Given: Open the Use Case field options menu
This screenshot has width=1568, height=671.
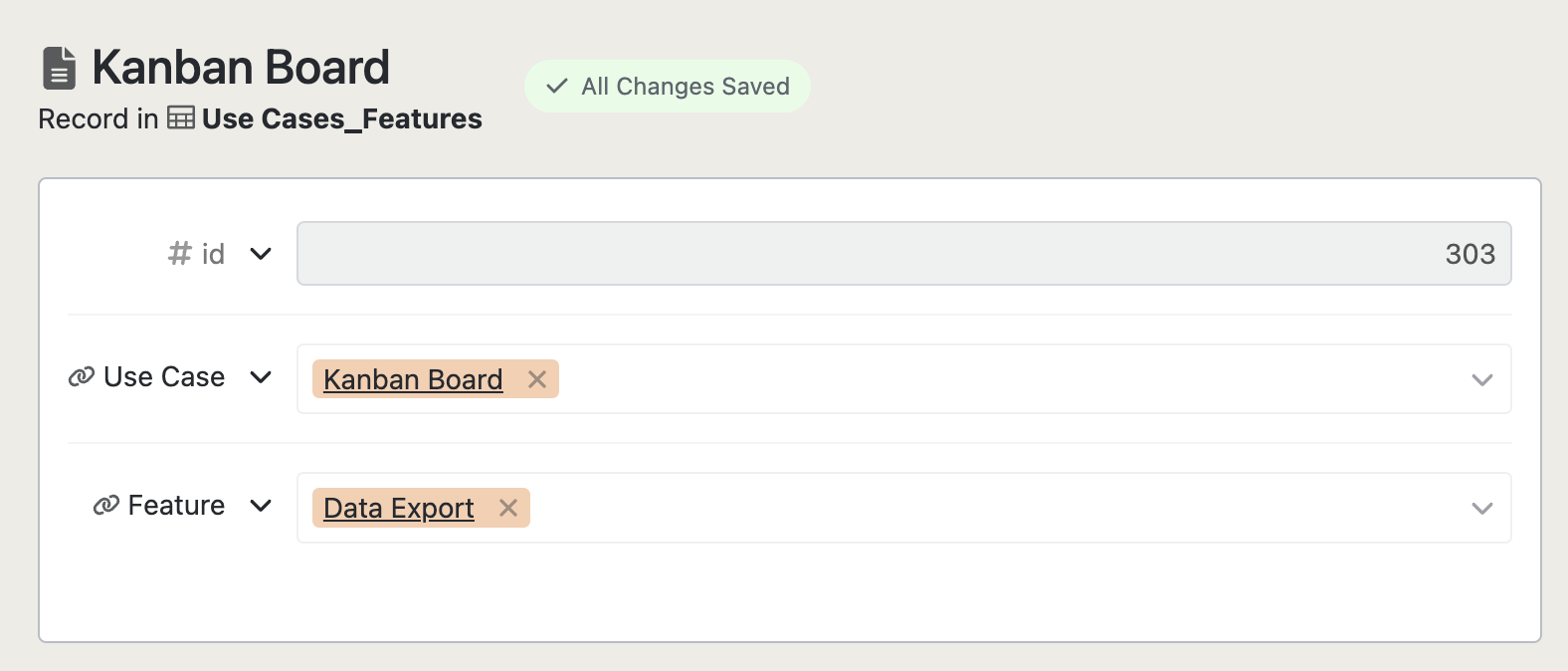Looking at the screenshot, I should pos(261,378).
